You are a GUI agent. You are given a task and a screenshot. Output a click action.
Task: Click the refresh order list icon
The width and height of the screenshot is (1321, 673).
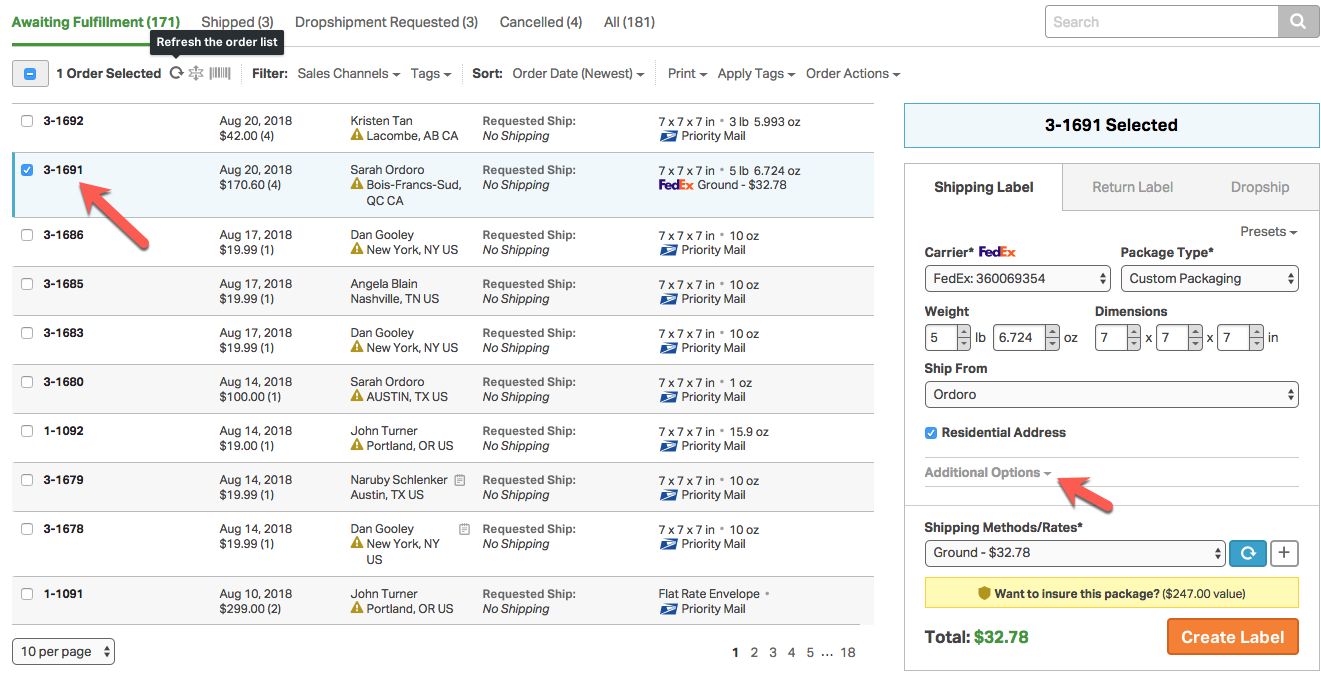(x=176, y=73)
